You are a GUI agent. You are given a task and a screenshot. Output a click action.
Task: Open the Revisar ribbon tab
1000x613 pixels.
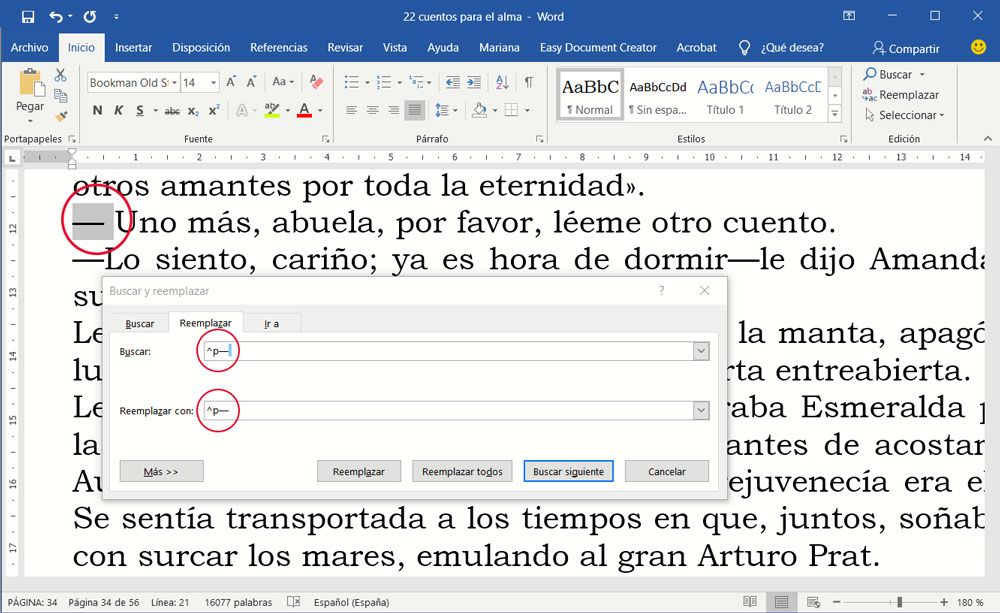coord(345,47)
